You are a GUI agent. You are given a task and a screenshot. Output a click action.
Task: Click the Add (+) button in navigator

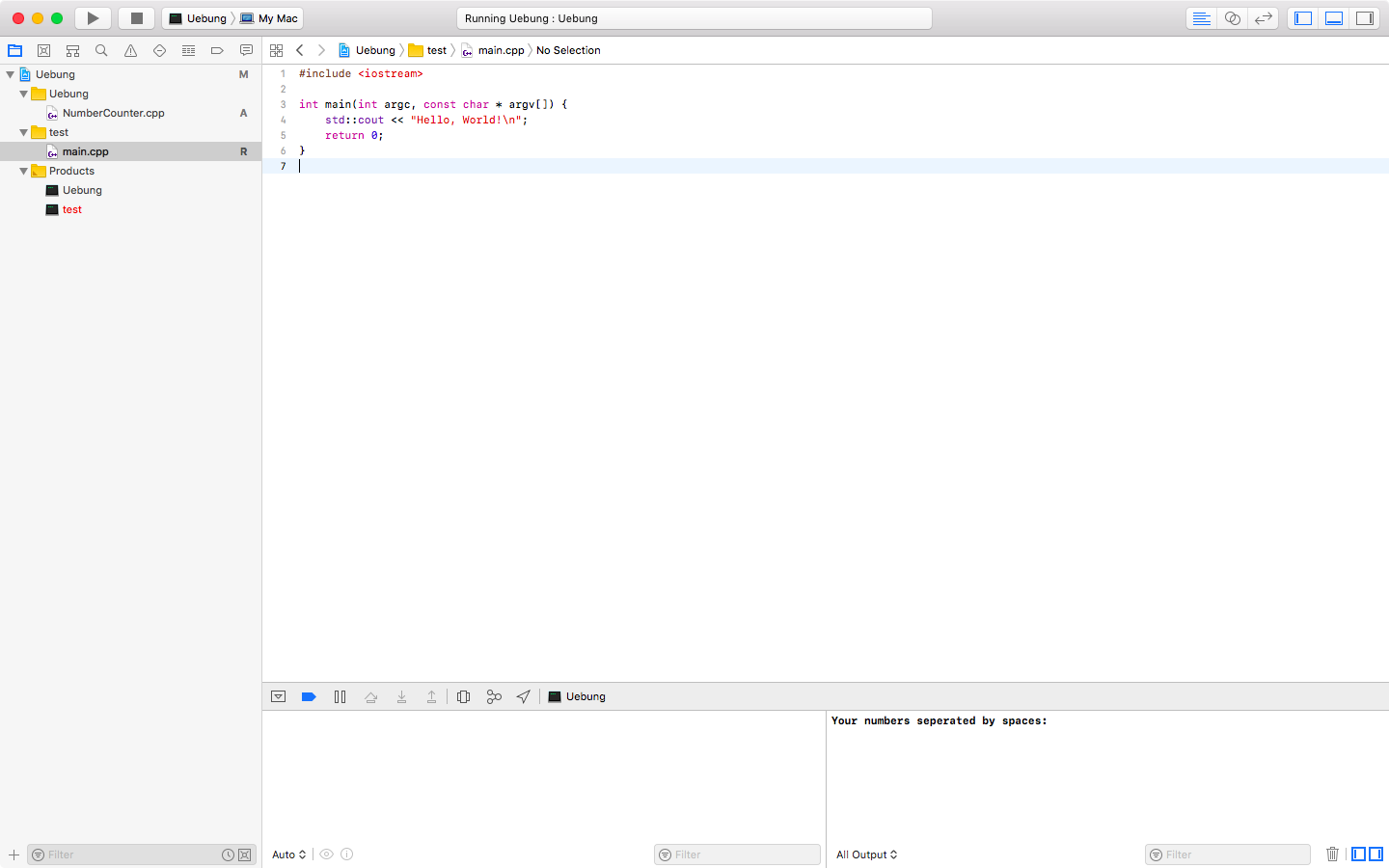point(14,854)
